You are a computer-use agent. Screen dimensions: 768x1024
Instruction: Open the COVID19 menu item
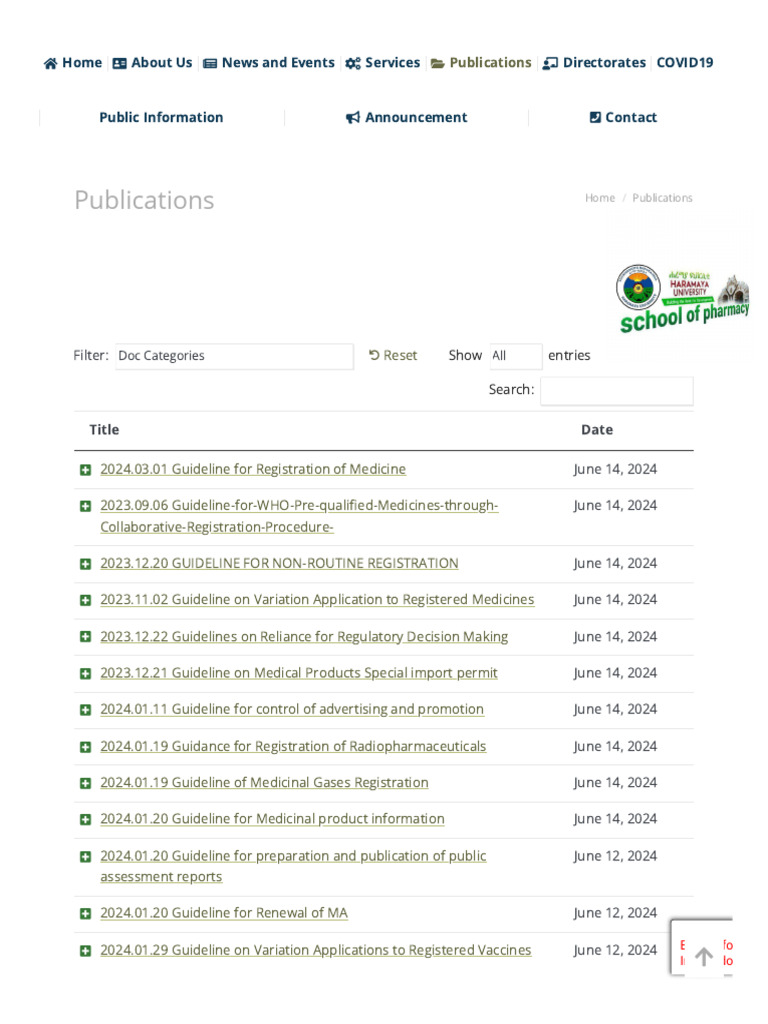tap(684, 63)
